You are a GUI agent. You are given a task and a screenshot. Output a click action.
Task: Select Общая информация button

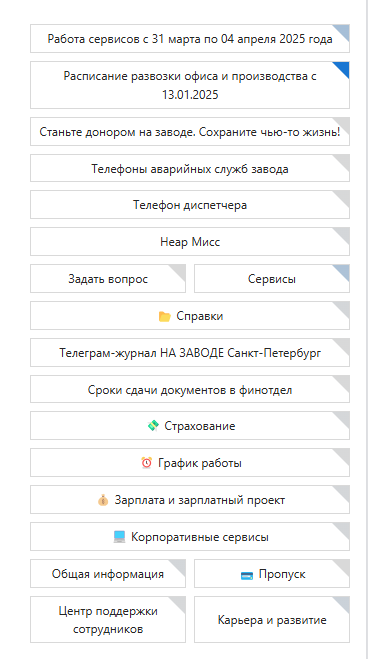click(108, 574)
